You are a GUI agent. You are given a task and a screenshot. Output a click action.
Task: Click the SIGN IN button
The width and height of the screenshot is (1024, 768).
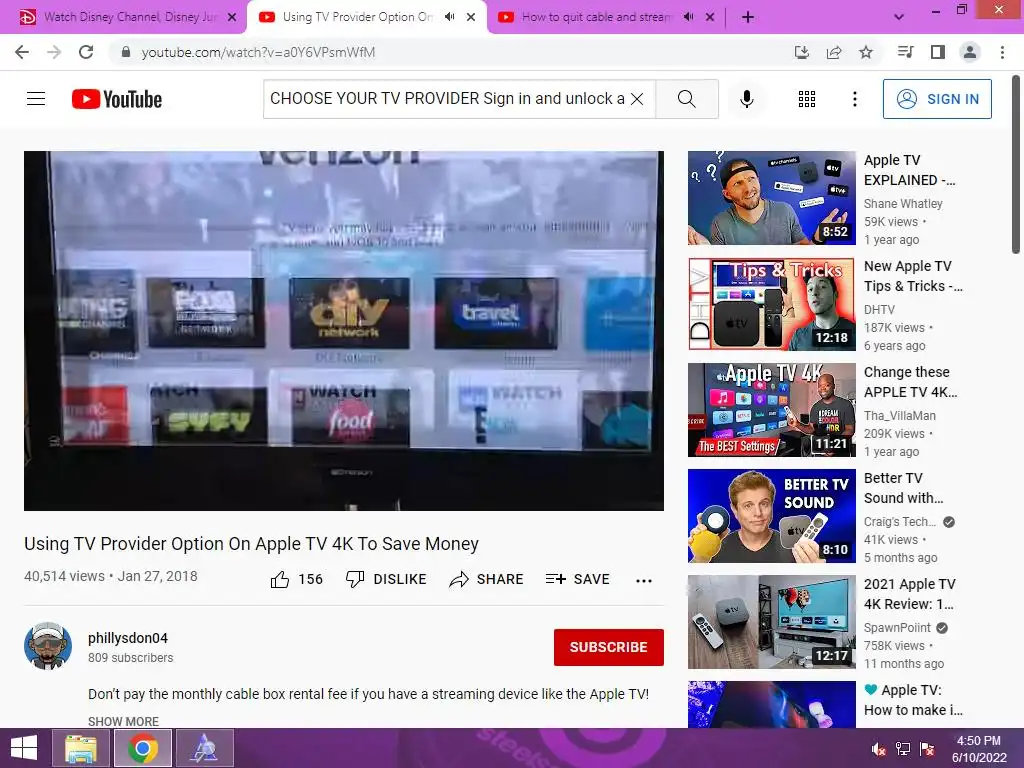tap(936, 99)
